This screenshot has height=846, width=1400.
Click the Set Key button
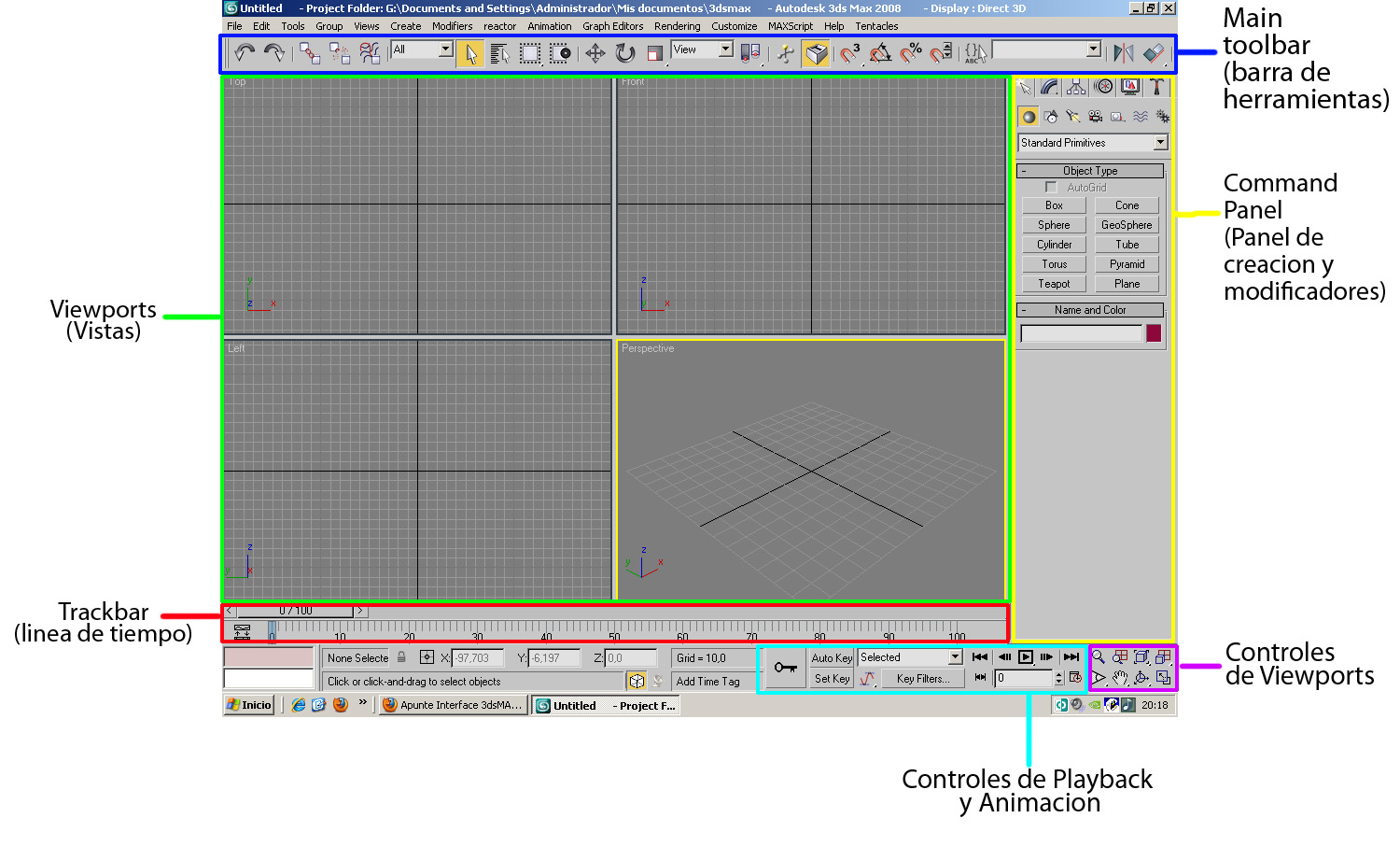click(832, 679)
